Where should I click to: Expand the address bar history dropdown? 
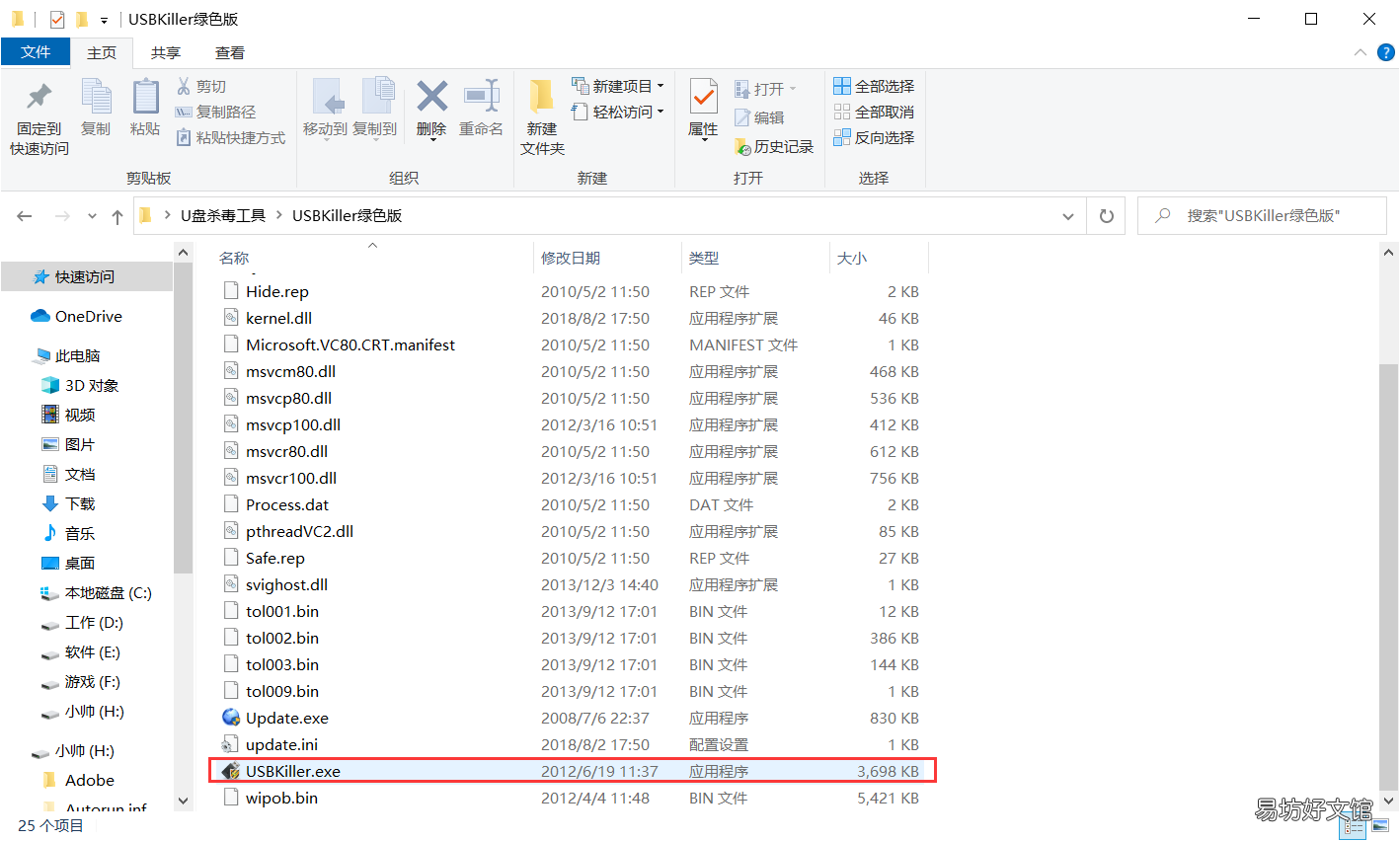[x=1068, y=216]
